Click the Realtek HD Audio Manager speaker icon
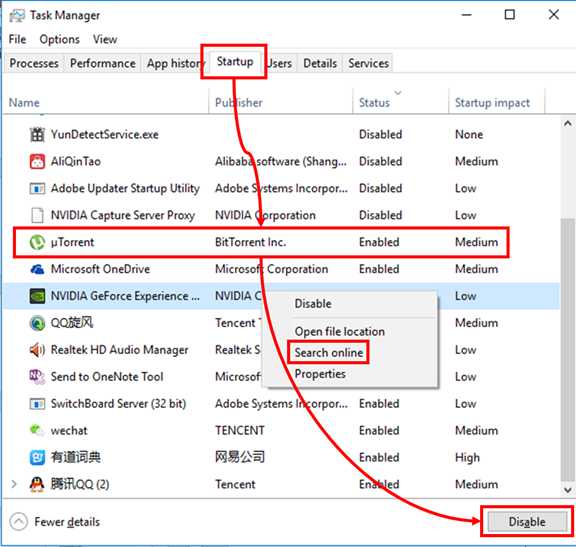This screenshot has width=576, height=547. (37, 350)
